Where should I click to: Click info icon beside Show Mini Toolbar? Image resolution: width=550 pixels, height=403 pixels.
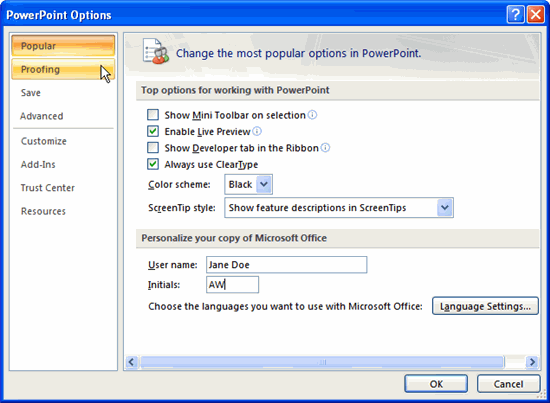pyautogui.click(x=312, y=115)
